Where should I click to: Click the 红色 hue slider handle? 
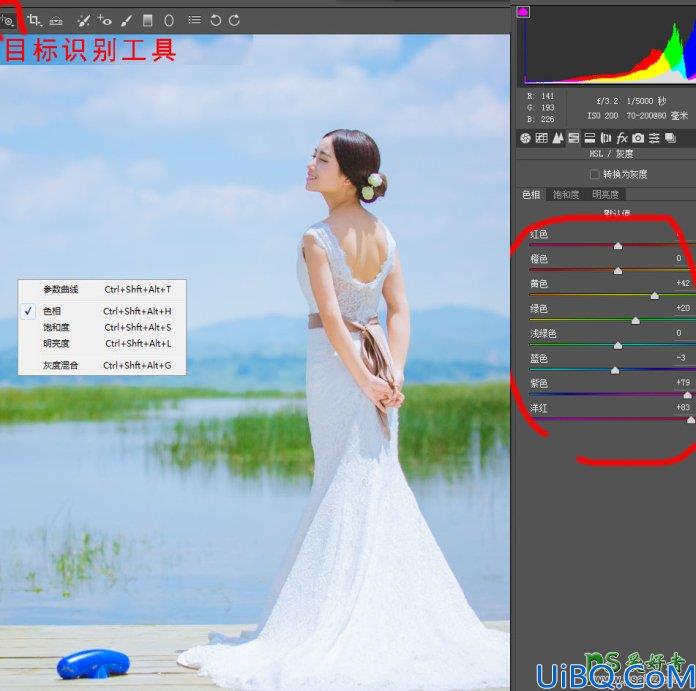(617, 246)
